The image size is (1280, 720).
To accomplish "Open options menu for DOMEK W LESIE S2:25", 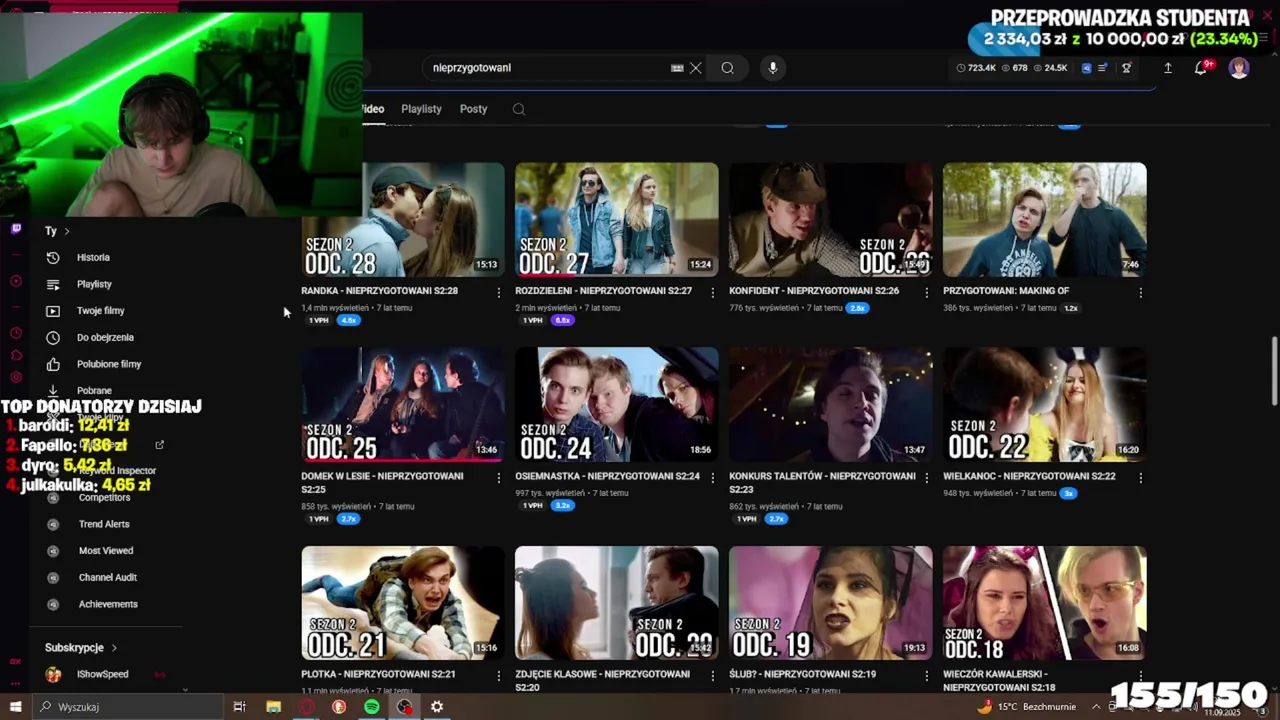I will 499,478.
